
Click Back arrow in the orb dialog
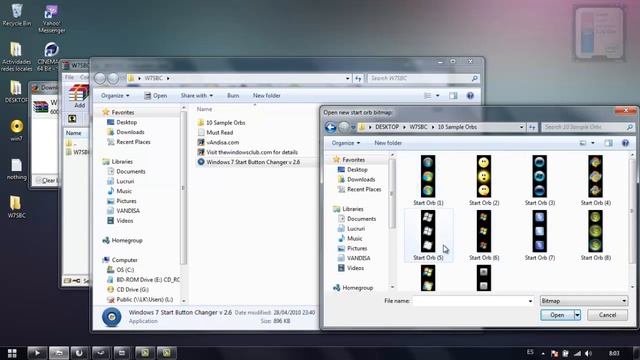[331, 127]
